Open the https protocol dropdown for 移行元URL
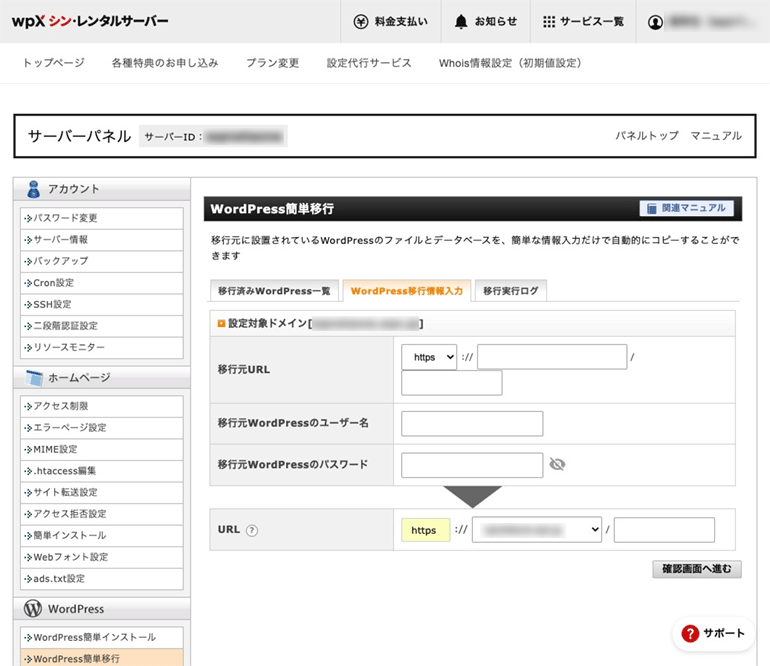 (x=429, y=357)
